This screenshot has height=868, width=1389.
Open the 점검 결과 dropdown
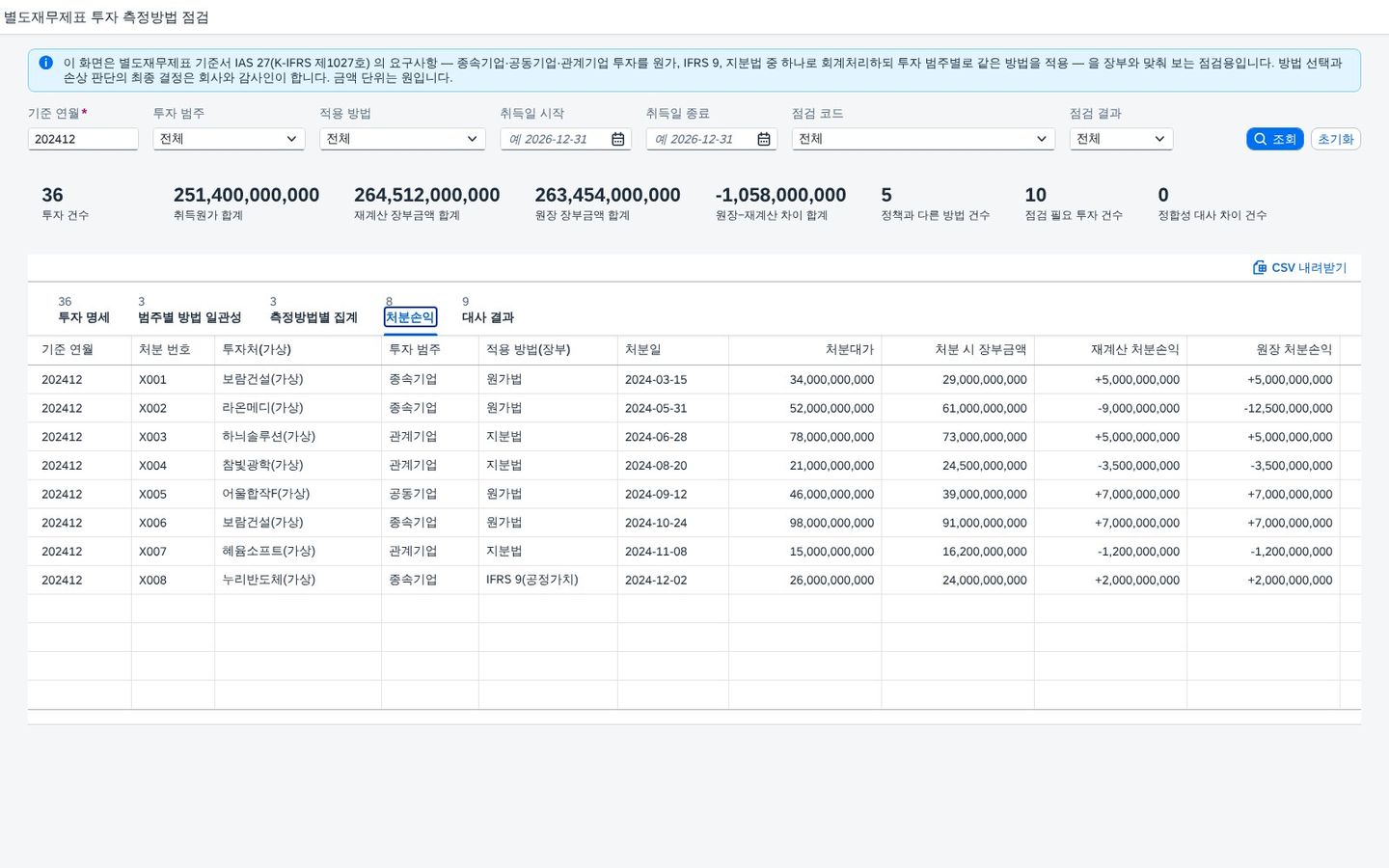click(x=1121, y=139)
